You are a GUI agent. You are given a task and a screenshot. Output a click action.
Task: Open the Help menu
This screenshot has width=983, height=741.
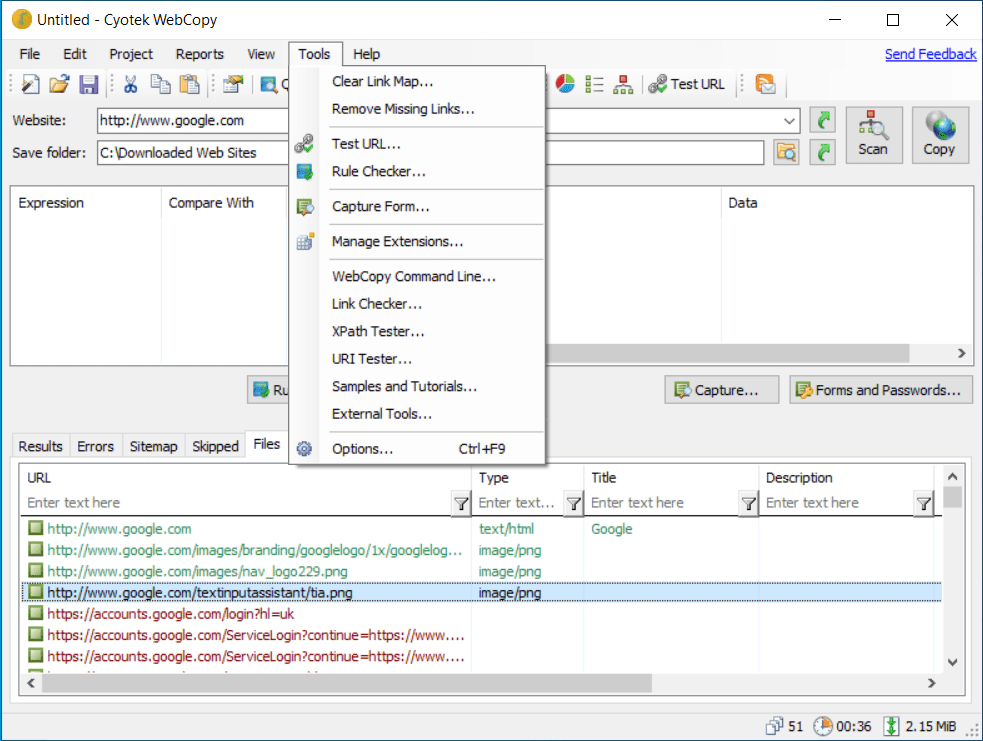pos(366,54)
